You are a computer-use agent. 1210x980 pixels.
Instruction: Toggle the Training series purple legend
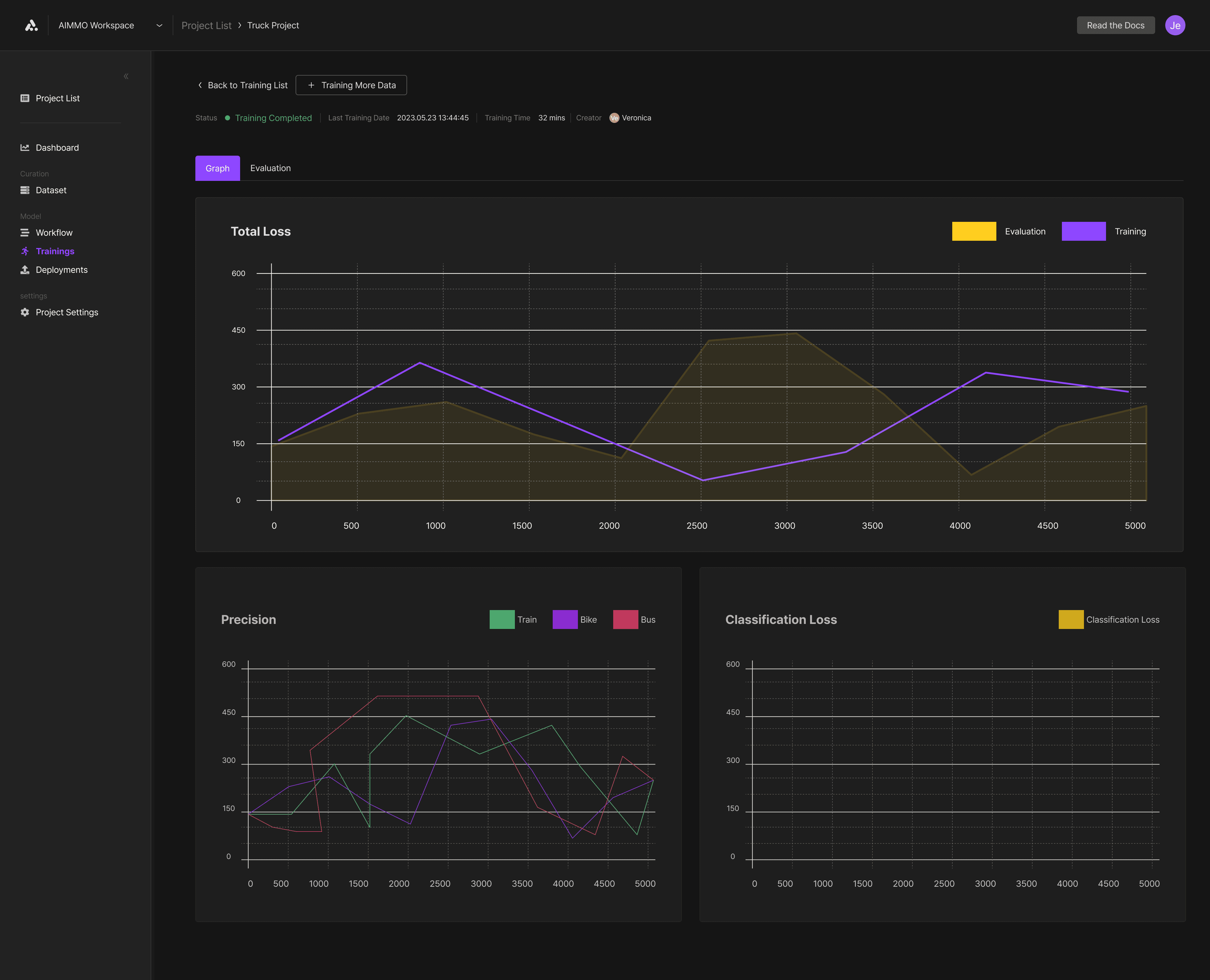coord(1083,232)
